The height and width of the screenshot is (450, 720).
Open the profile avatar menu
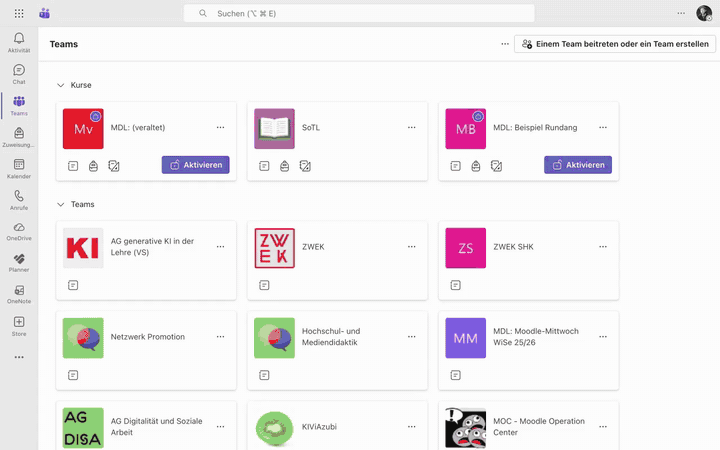(704, 13)
